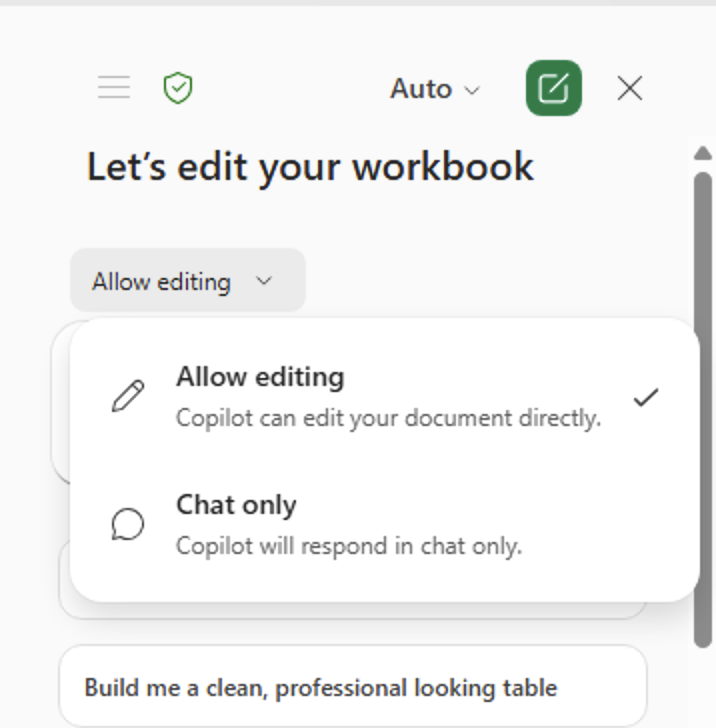
Task: Collapse the Allow editing dropdown button
Action: [x=187, y=281]
